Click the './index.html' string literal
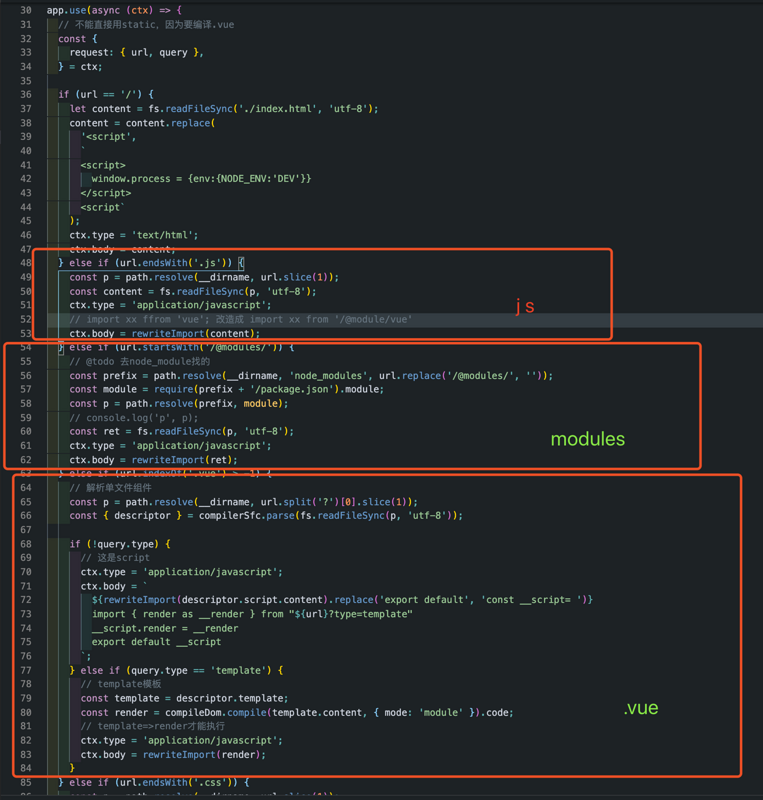The width and height of the screenshot is (763, 800). (278, 109)
